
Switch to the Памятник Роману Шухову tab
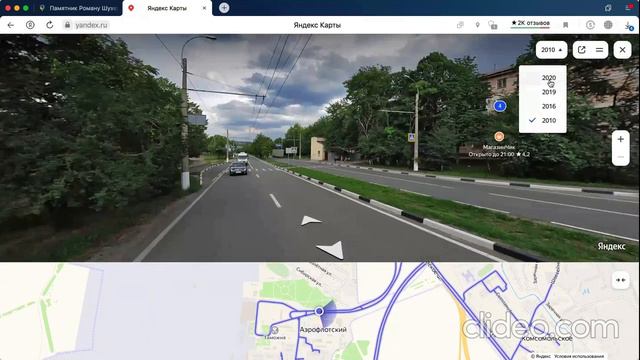[x=78, y=8]
